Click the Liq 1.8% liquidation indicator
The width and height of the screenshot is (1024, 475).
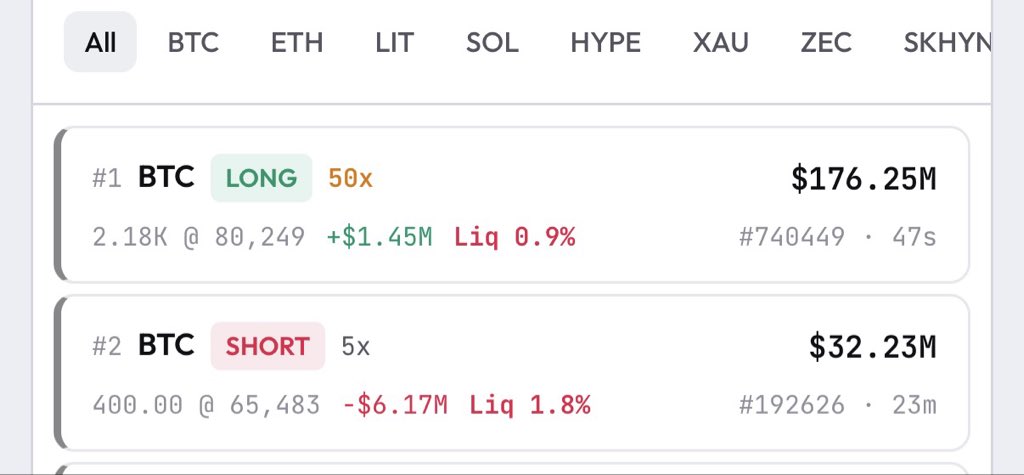[530, 405]
